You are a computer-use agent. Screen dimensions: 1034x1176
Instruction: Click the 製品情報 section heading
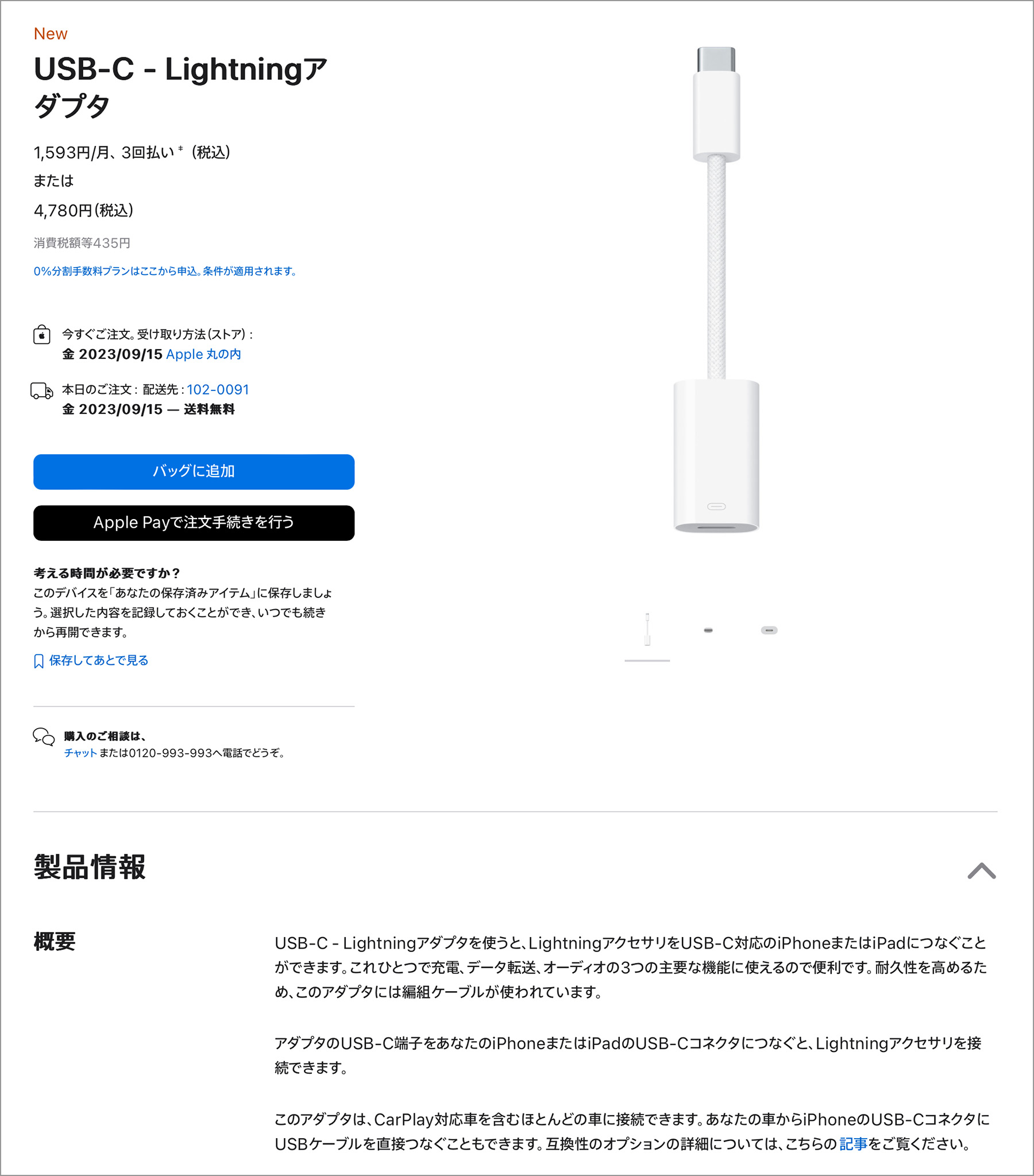[90, 867]
